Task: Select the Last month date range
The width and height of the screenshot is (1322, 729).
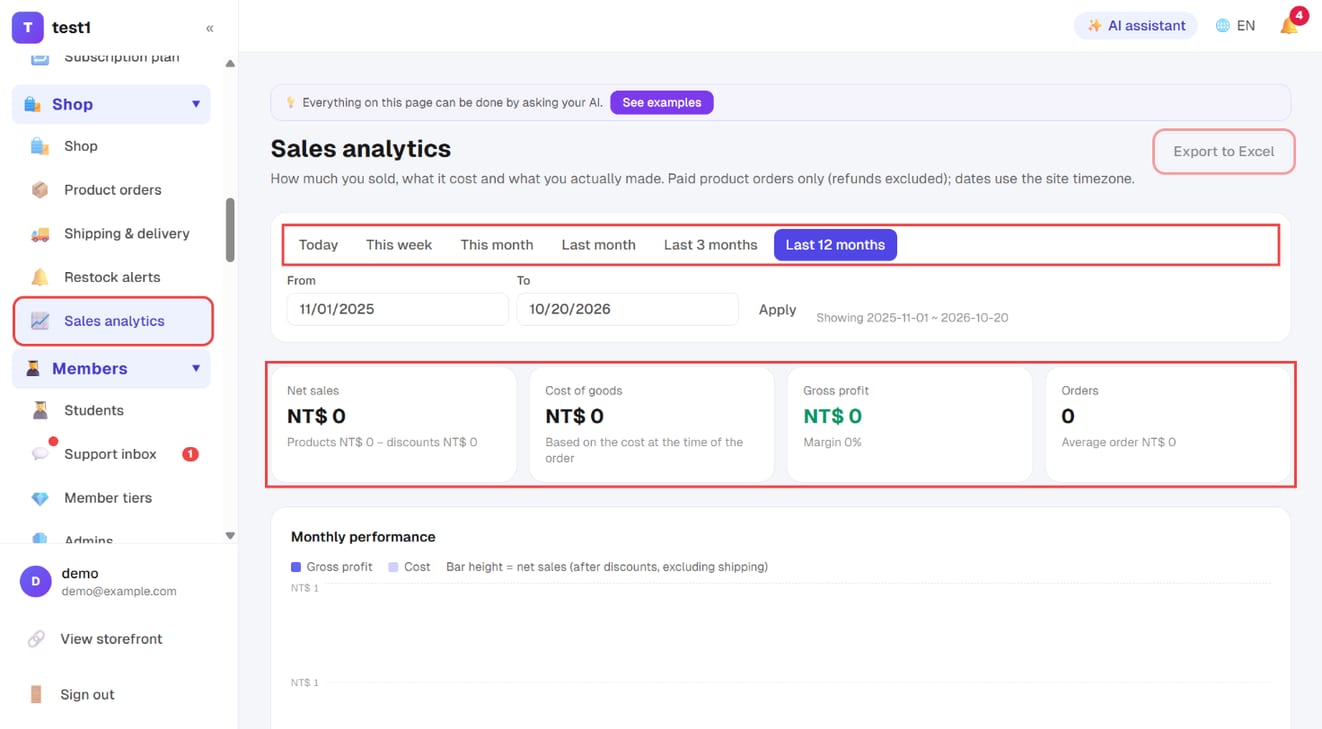Action: (599, 245)
